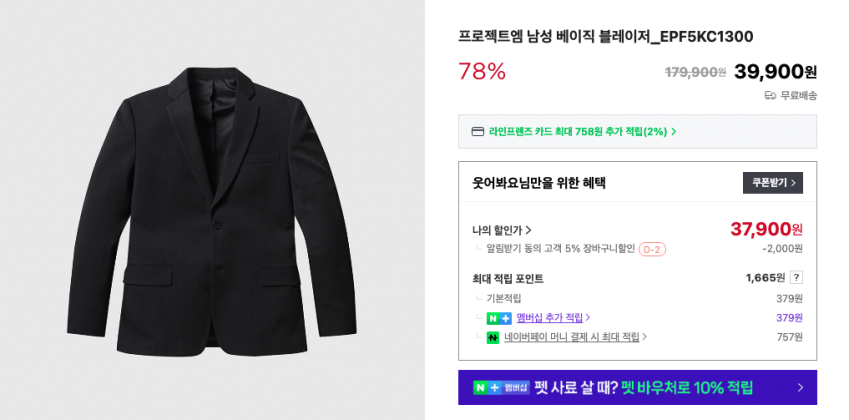Click the credit card icon in the 라인프렌즈 banner
Screen dimensions: 849x420
point(478,131)
